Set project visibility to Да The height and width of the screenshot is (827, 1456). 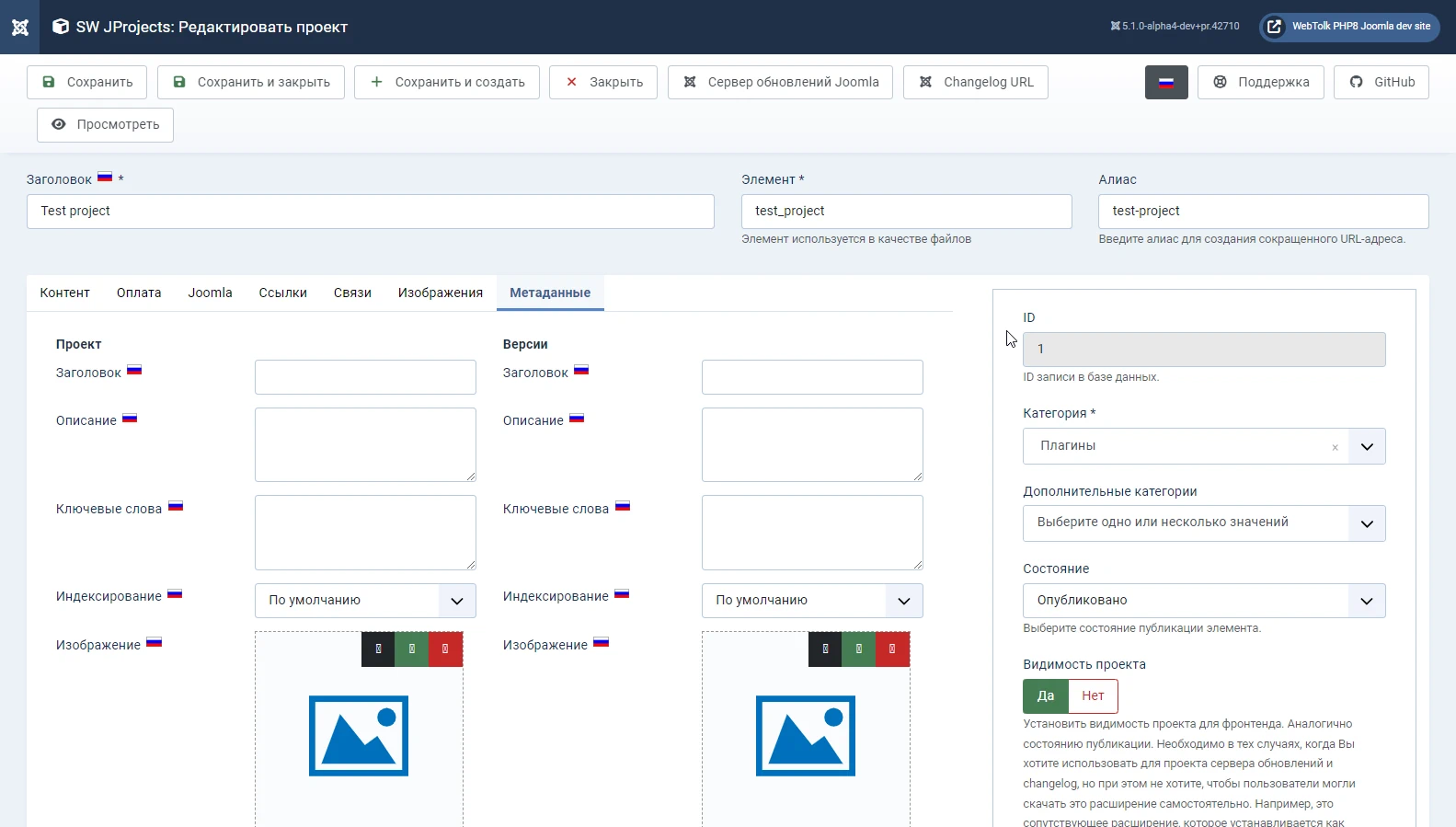click(1046, 696)
